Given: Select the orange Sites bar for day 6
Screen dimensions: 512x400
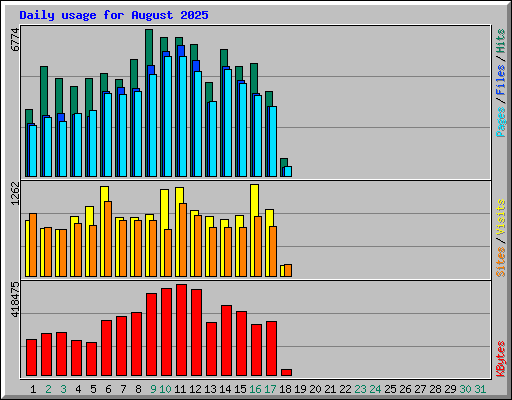Looking at the screenshot, I should 108,239.
